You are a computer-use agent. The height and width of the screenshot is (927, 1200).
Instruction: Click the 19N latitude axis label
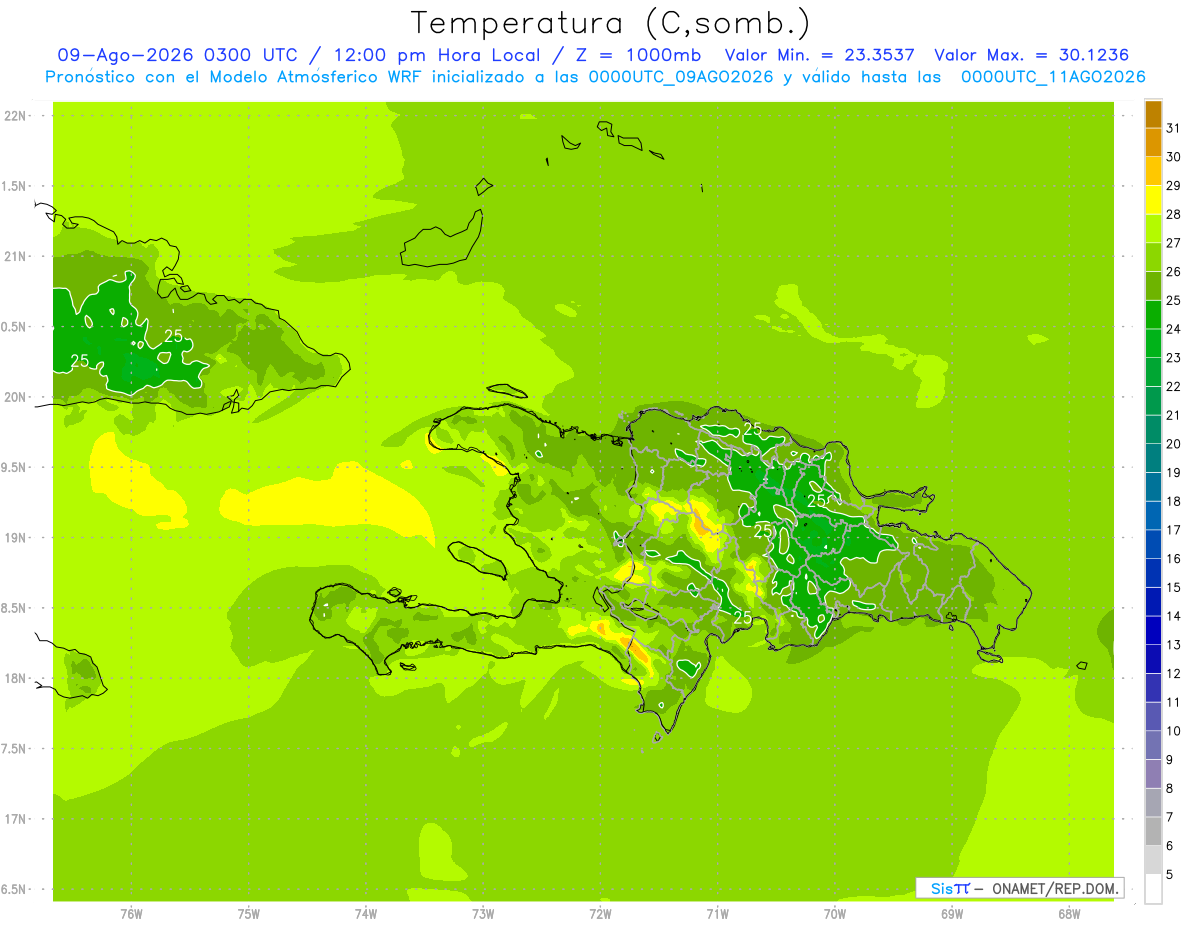[16, 538]
